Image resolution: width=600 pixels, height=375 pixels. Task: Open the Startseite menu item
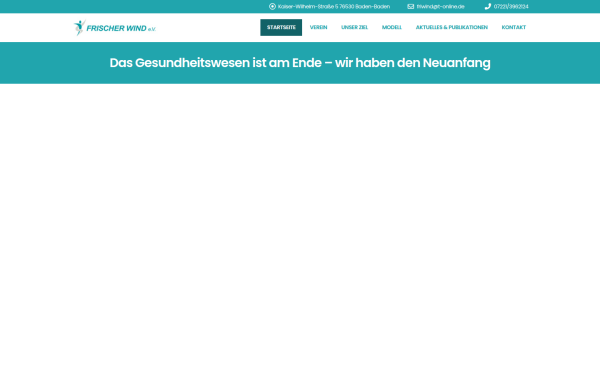pos(281,28)
